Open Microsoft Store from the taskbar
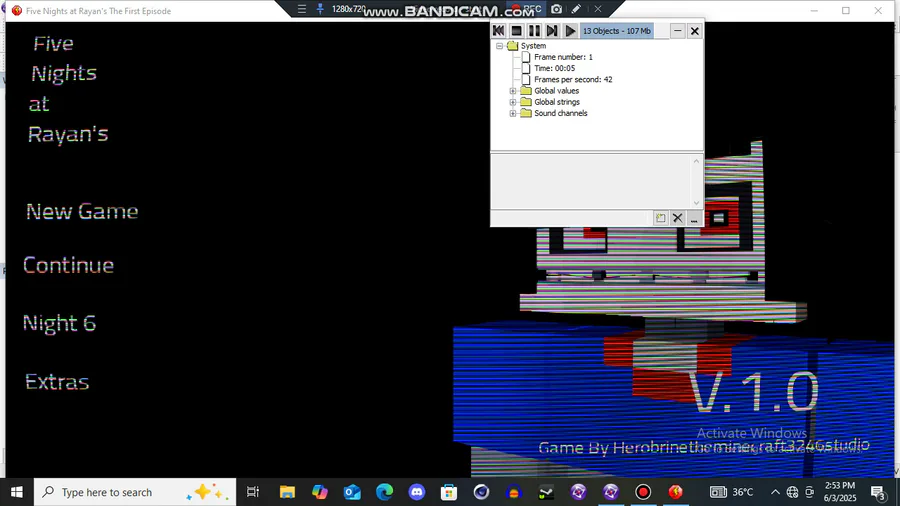 click(449, 492)
